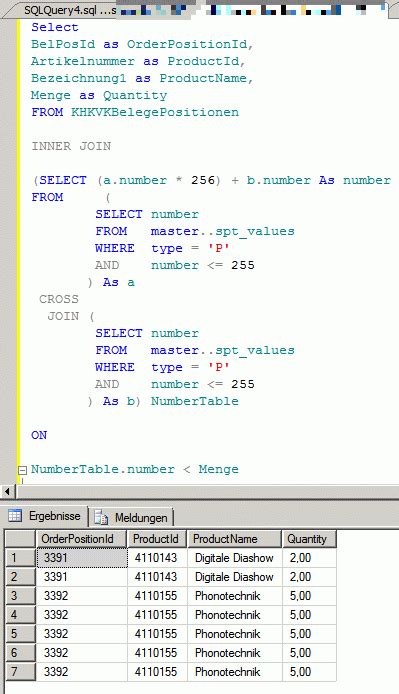Select result row 6 header
The width and height of the screenshot is (399, 694).
(x=20, y=653)
